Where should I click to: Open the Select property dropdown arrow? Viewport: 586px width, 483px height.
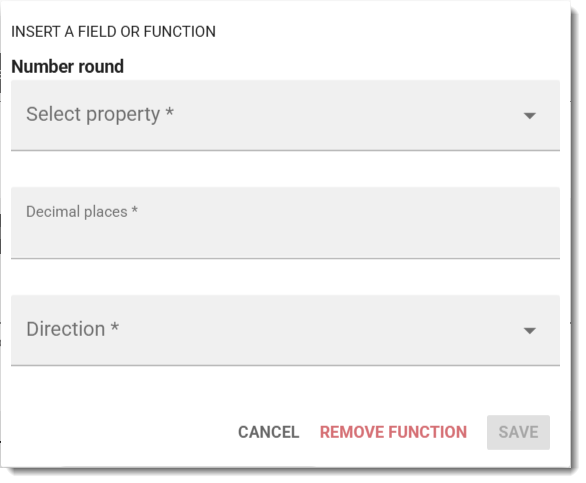530,116
